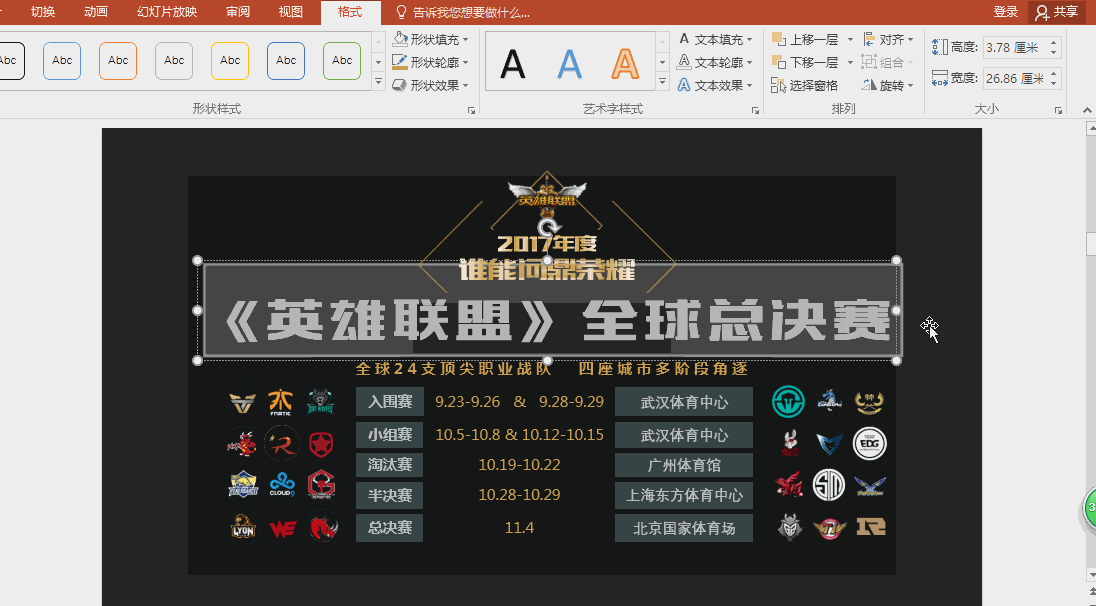Increase 高度 height stepper

(x=1054, y=43)
